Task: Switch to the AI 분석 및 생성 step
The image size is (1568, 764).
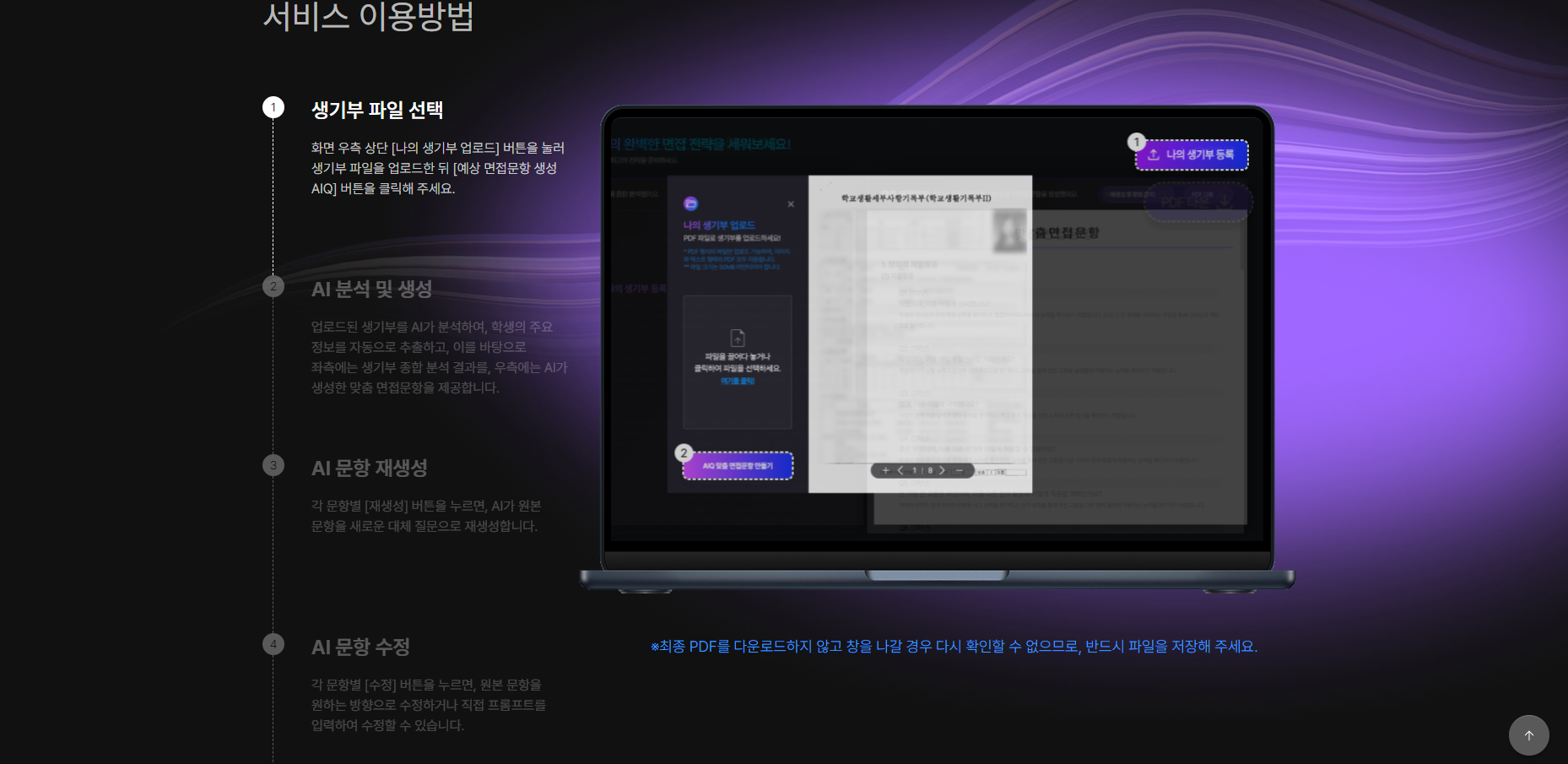Action: (371, 289)
